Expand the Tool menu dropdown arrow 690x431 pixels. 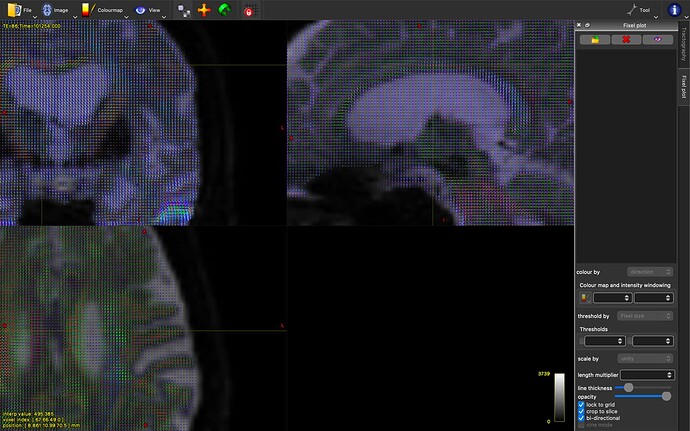pos(656,16)
